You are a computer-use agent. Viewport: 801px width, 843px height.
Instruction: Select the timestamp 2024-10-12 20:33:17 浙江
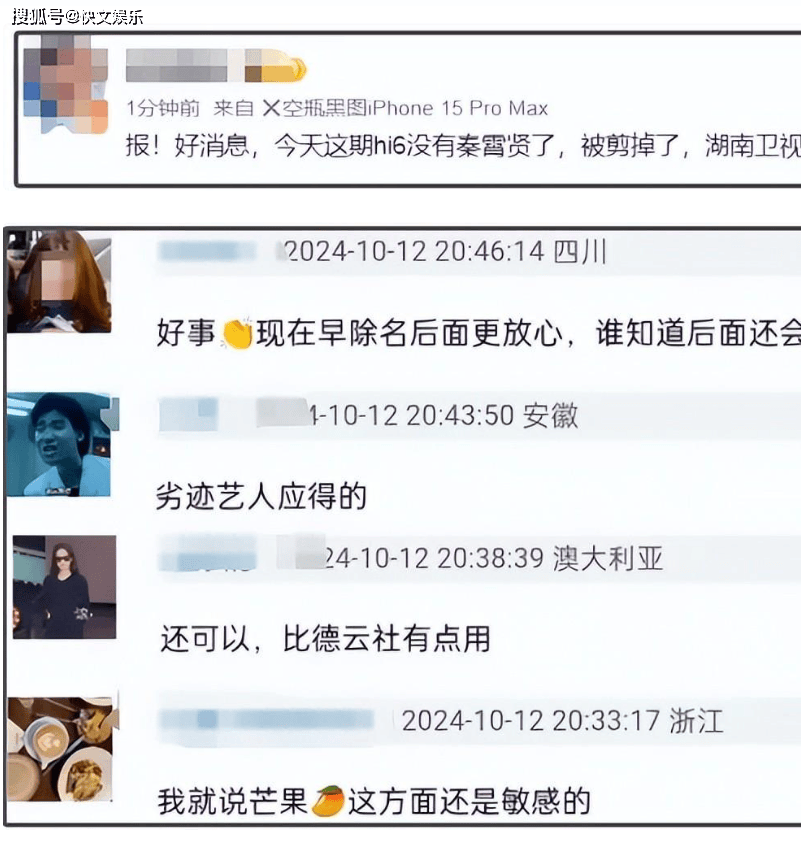coord(563,721)
